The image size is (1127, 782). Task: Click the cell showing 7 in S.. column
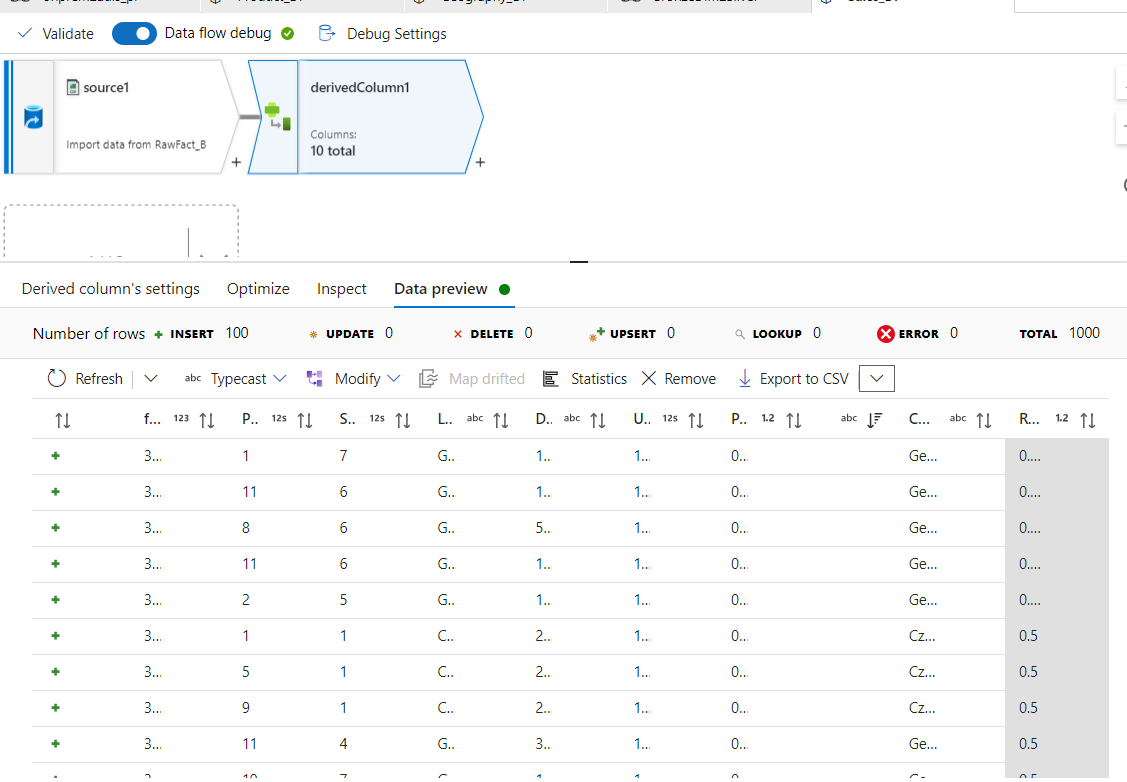(x=344, y=456)
